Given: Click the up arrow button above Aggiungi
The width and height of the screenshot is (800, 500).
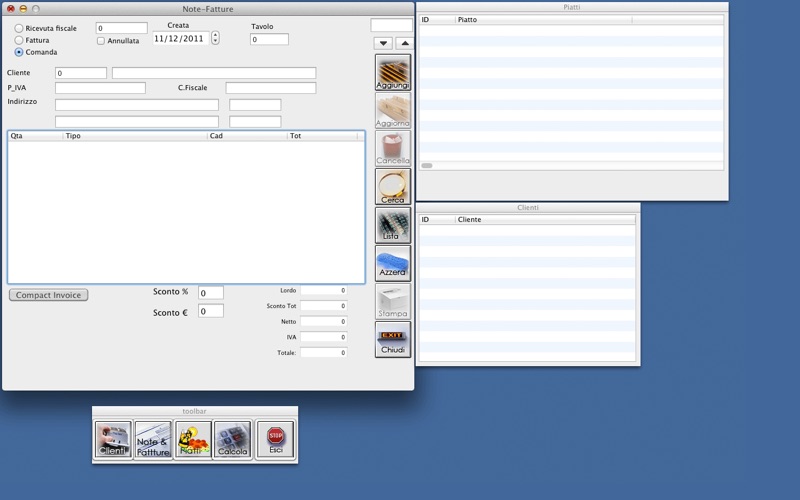Looking at the screenshot, I should pos(405,43).
